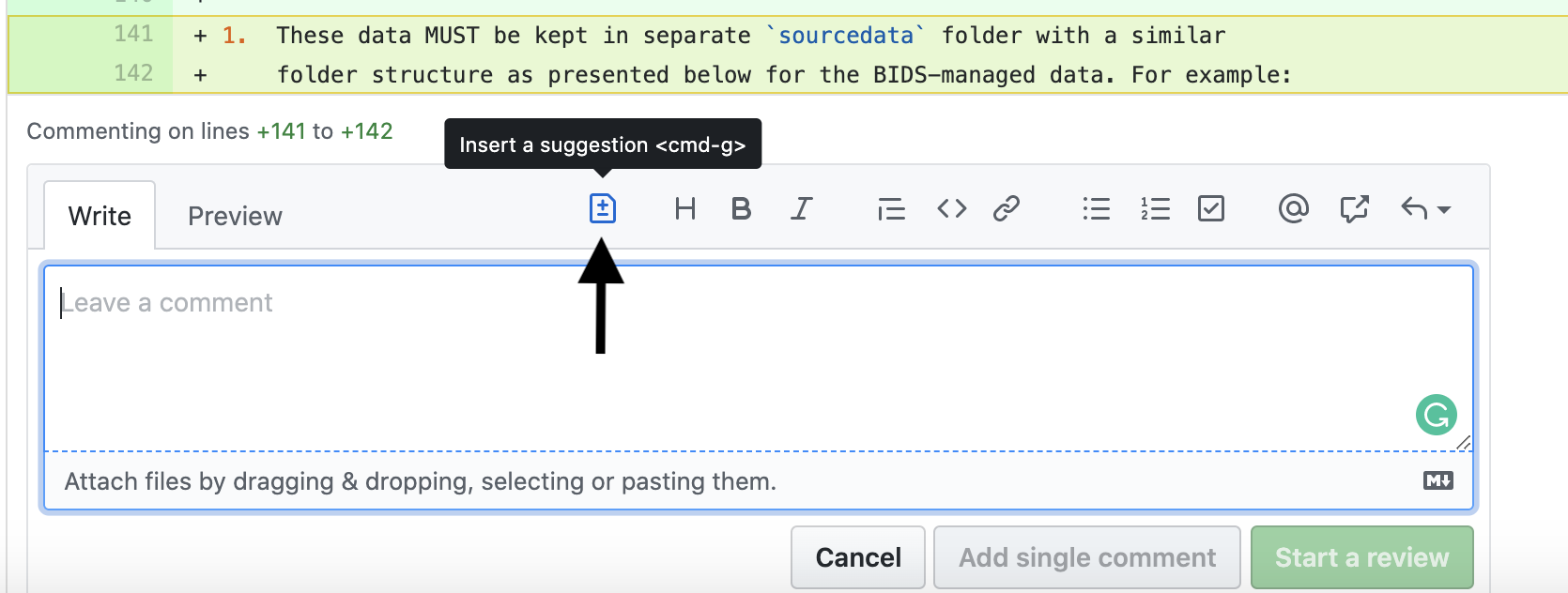The image size is (1568, 593).
Task: Cancel the comment
Action: tap(857, 556)
